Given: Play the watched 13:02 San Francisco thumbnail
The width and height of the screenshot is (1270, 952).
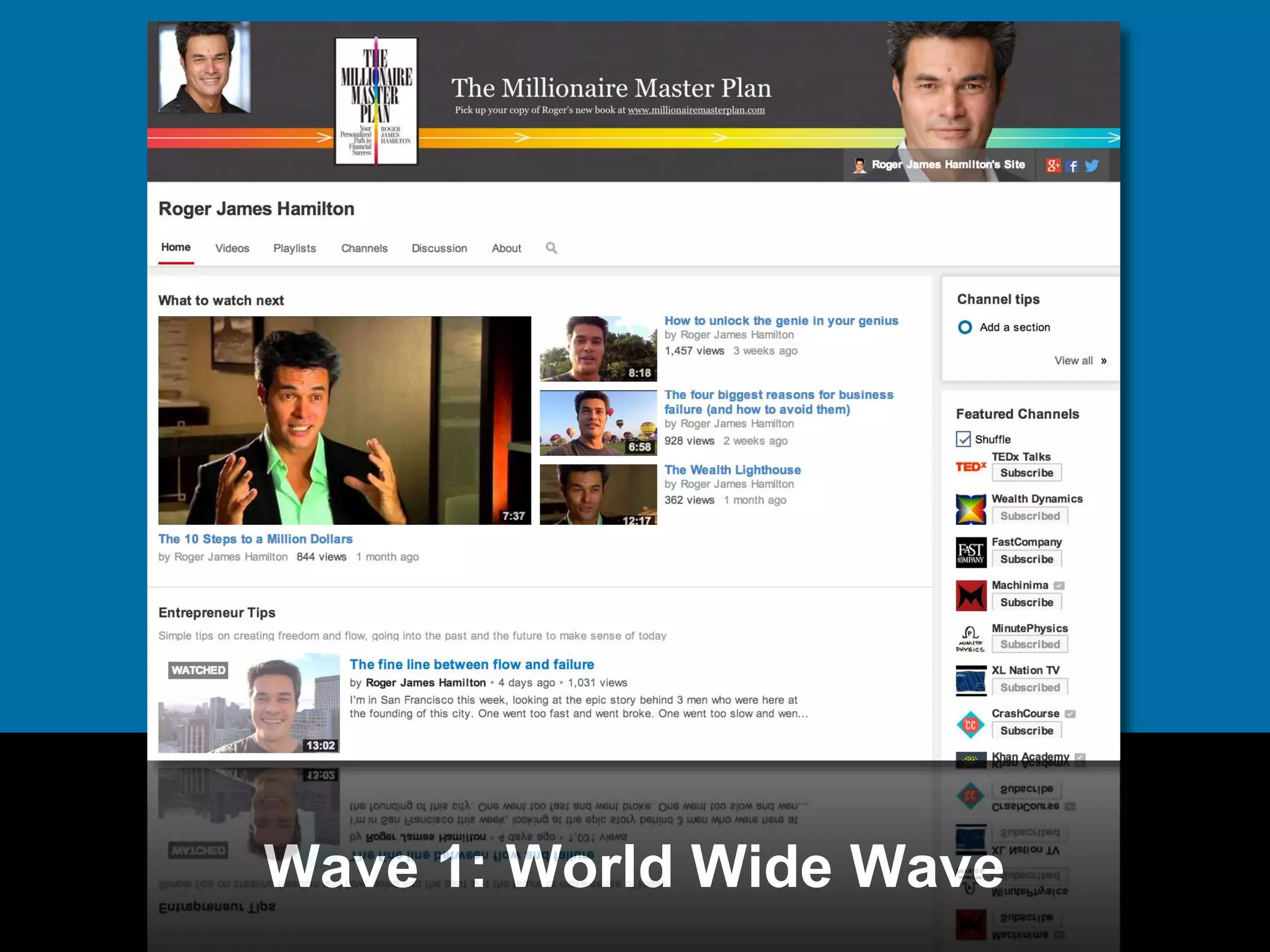Looking at the screenshot, I should tap(249, 703).
